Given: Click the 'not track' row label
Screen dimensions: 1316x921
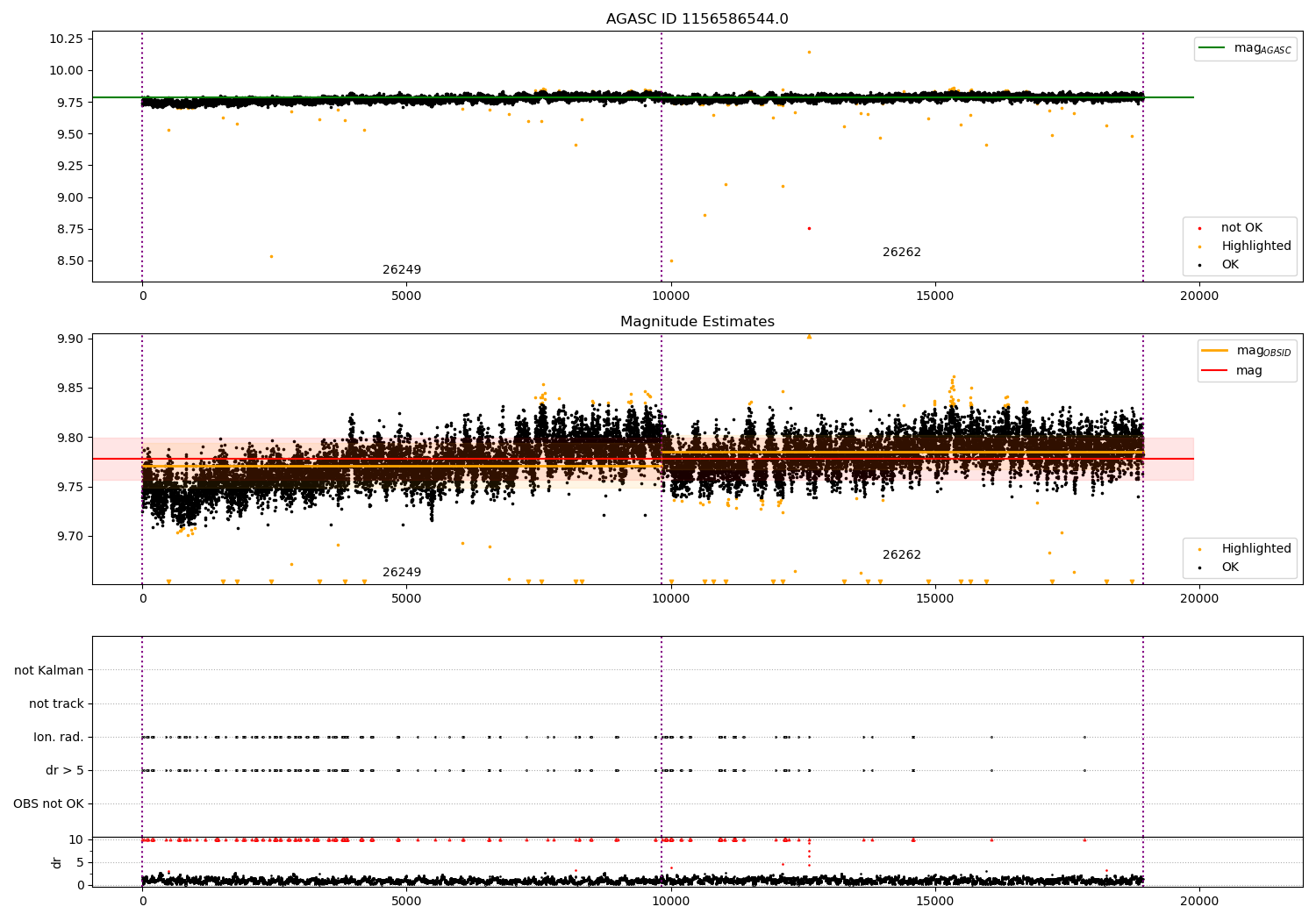Looking at the screenshot, I should point(56,703).
